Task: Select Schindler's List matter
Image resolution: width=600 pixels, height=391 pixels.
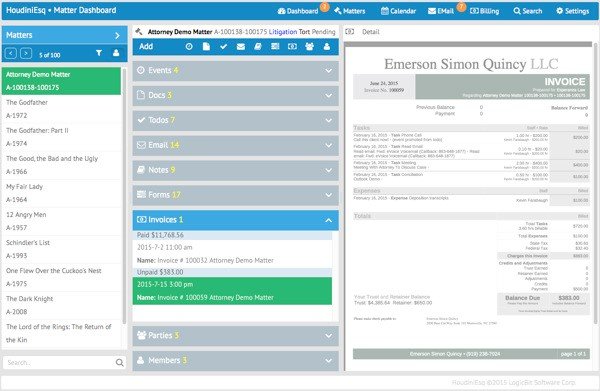Action: coord(61,249)
